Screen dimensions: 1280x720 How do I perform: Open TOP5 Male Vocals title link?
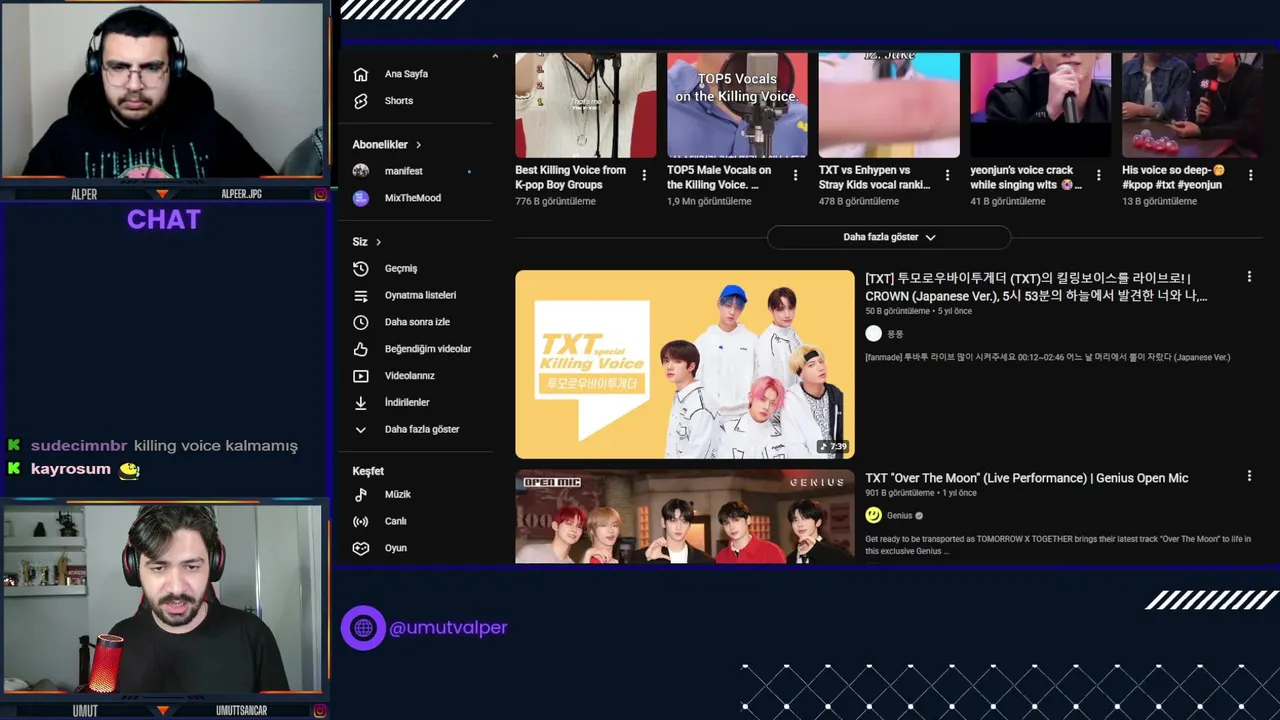tap(719, 177)
